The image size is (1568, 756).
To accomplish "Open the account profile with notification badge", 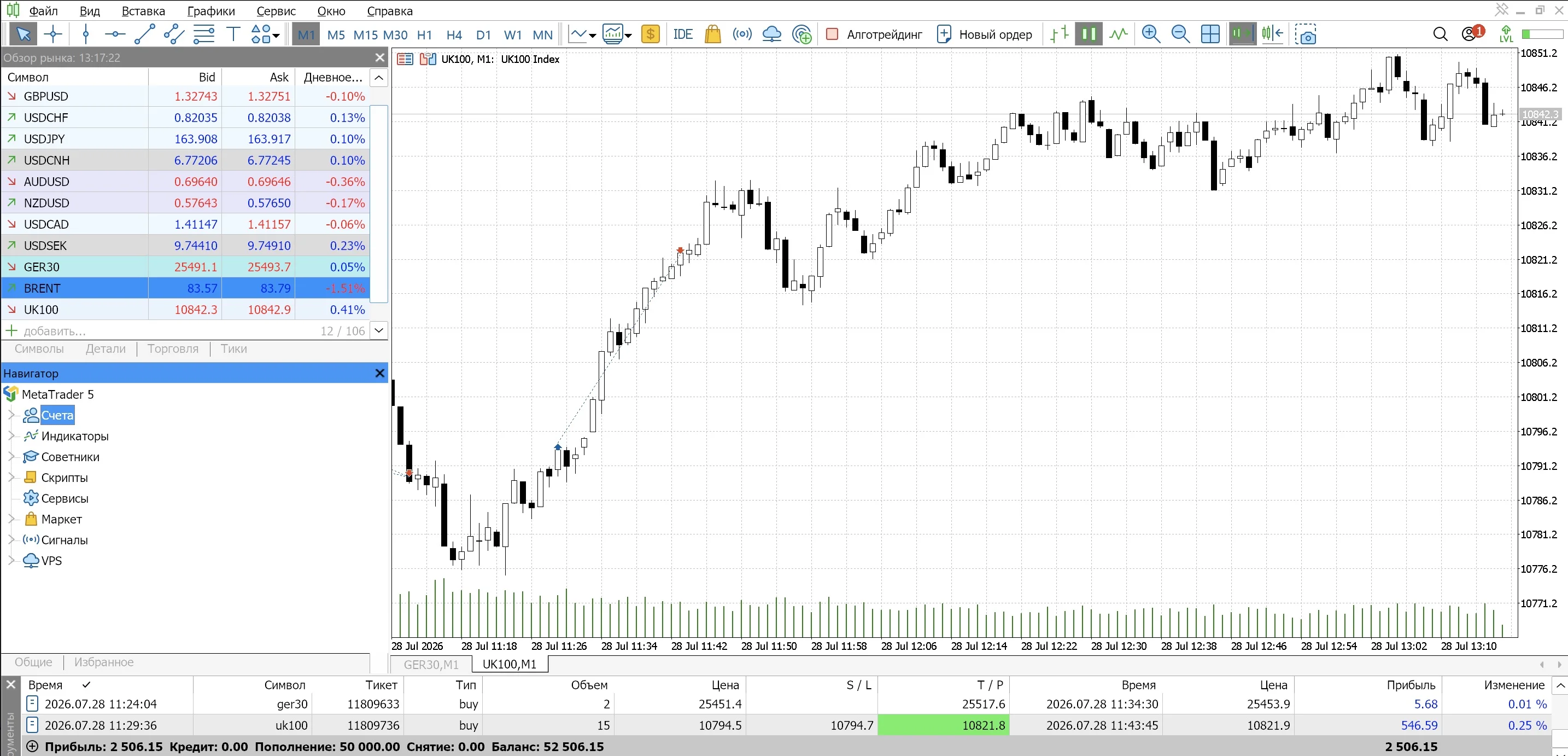I will (x=1473, y=33).
